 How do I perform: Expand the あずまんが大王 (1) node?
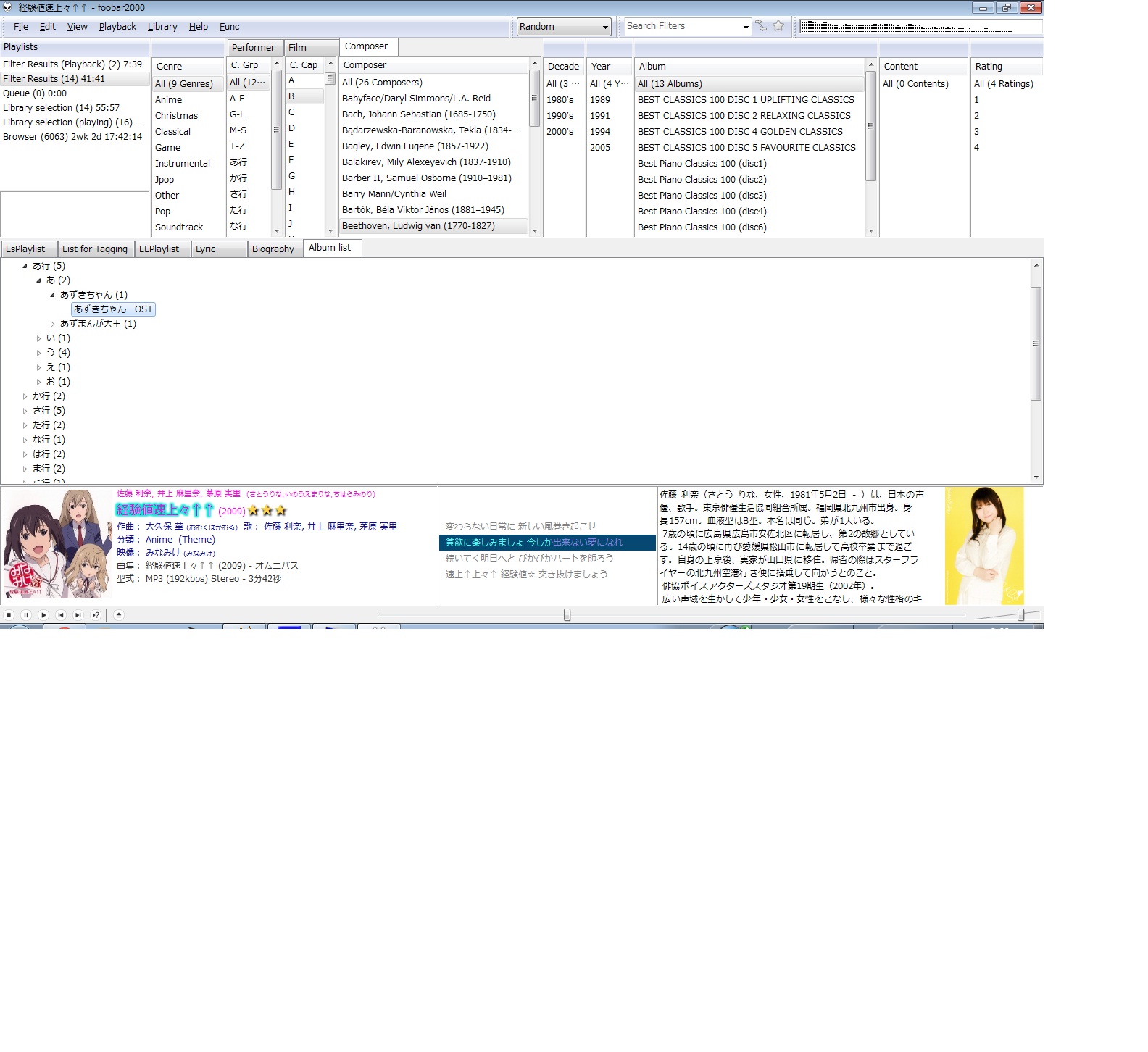tap(52, 324)
